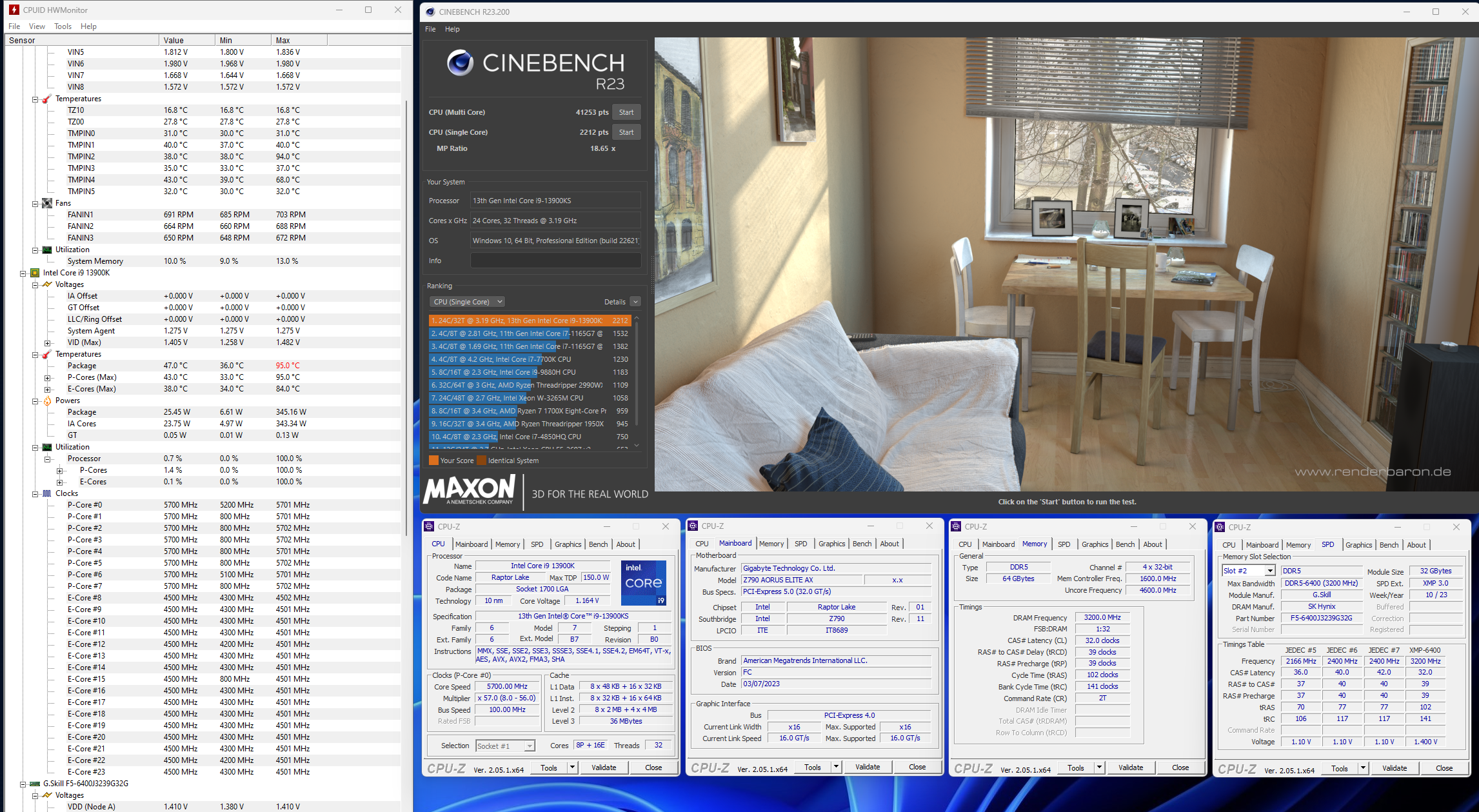This screenshot has height=812, width=1479.
Task: Open HWMonitor Tools menu
Action: coord(63,26)
